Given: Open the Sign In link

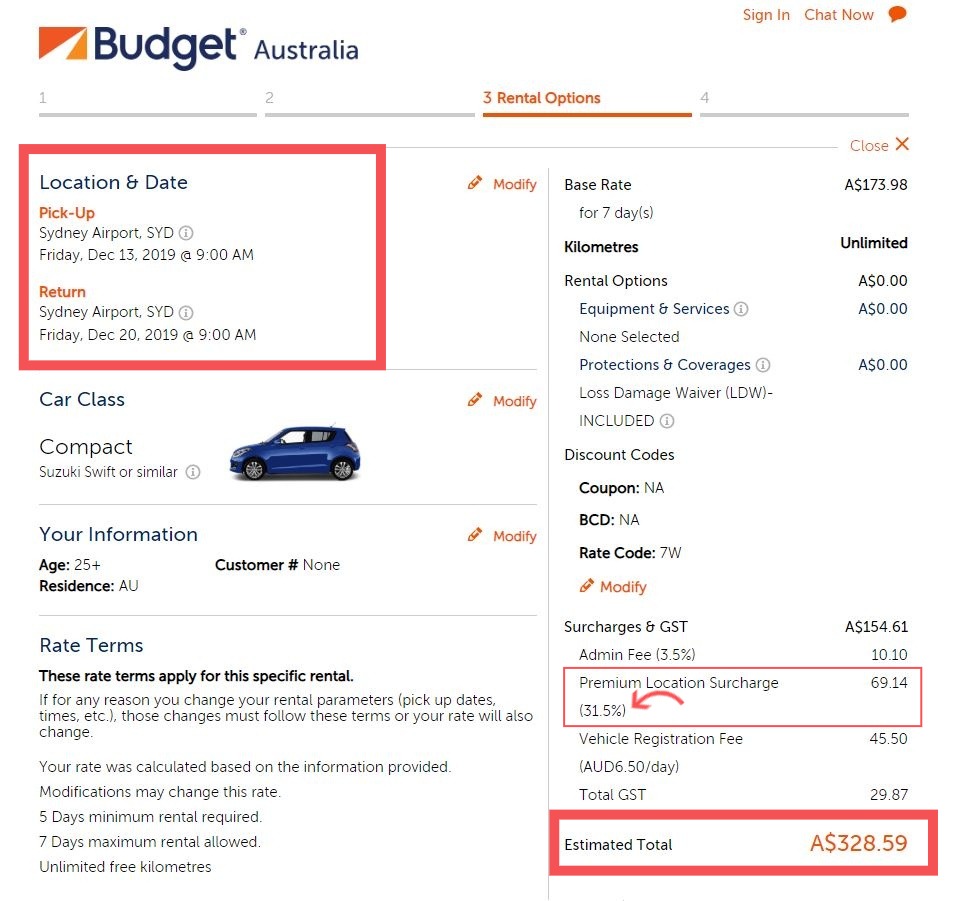Looking at the screenshot, I should 766,15.
